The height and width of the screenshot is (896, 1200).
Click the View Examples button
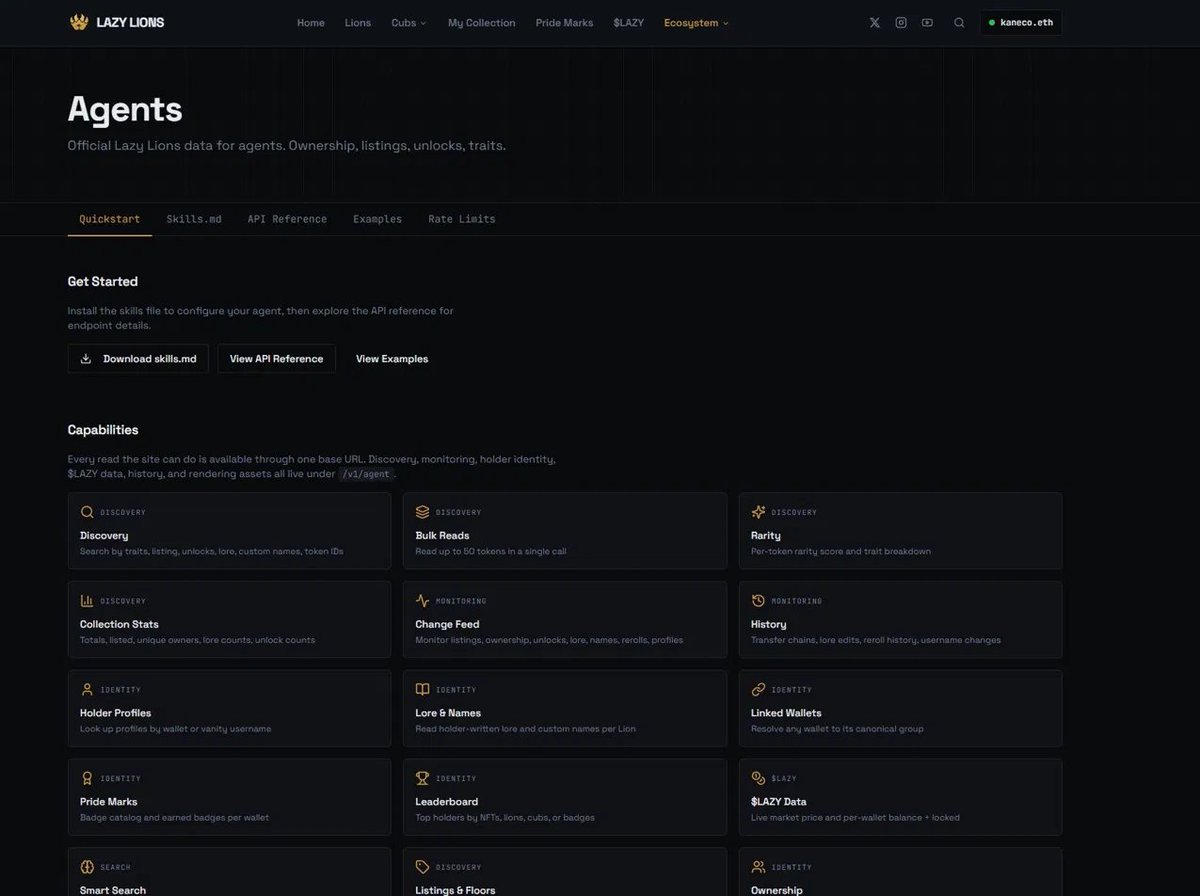click(x=392, y=359)
